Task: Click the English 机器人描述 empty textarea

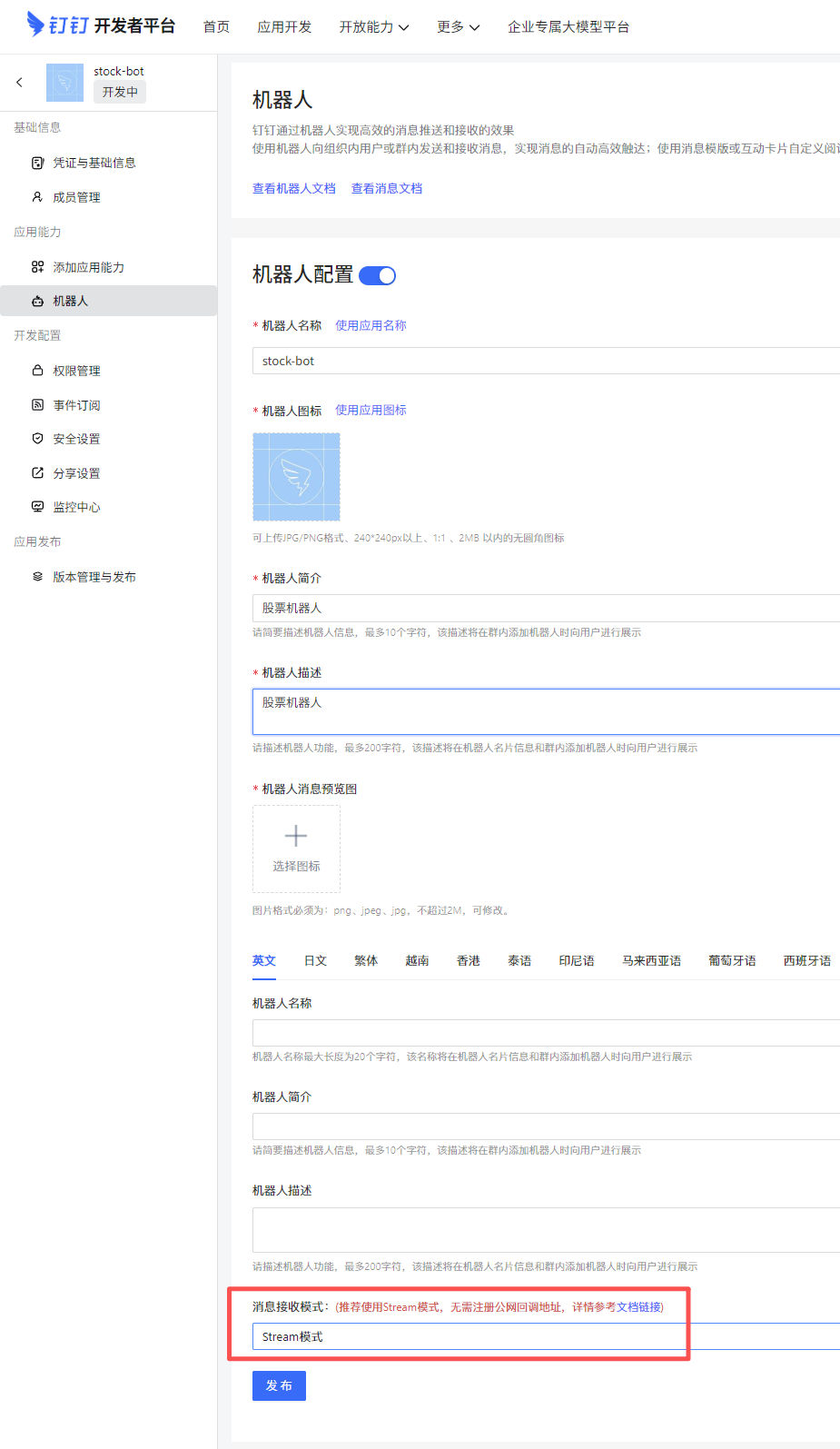Action: (546, 1230)
